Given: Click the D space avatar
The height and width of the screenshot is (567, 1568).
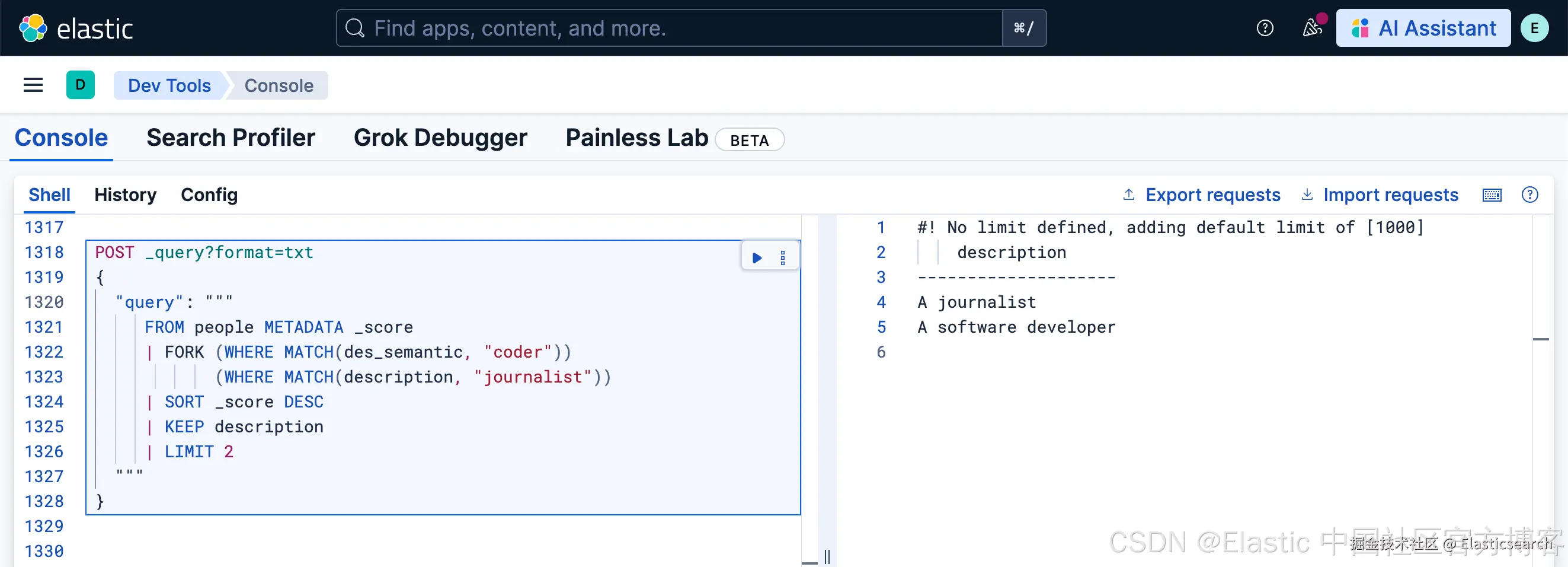Looking at the screenshot, I should coord(81,85).
